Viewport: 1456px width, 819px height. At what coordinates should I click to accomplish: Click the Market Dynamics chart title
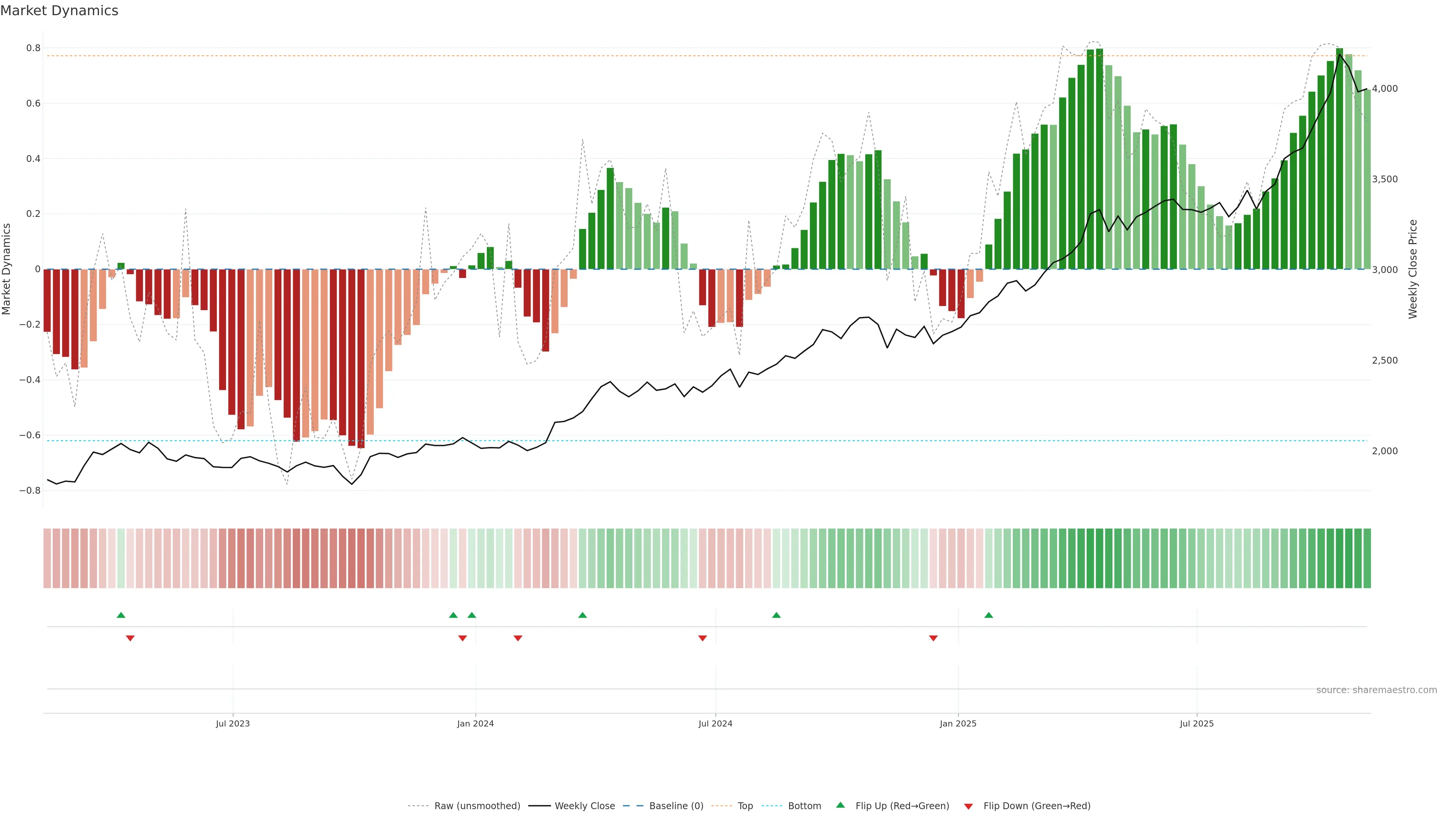(60, 11)
